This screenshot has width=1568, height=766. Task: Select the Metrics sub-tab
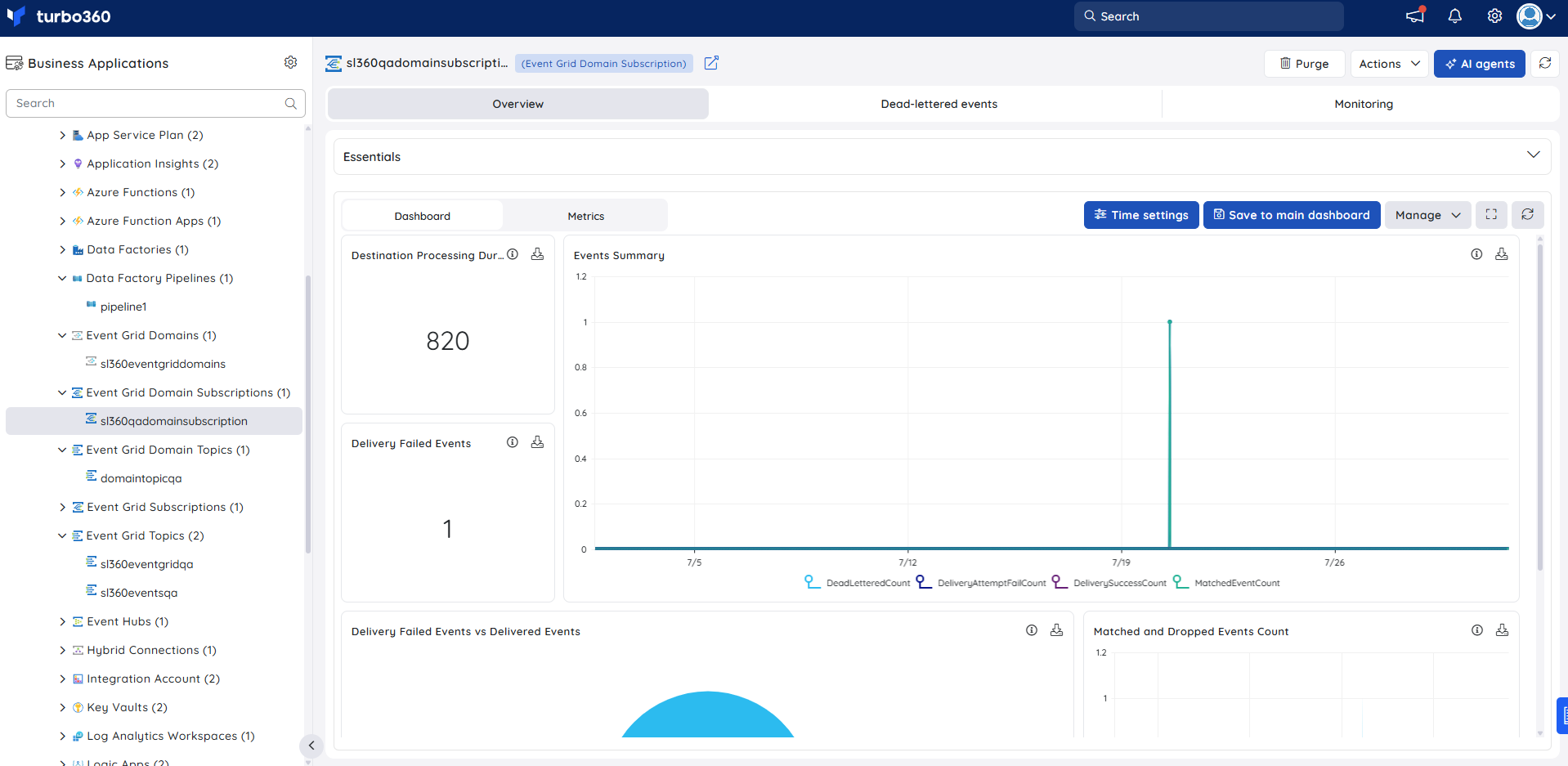585,216
